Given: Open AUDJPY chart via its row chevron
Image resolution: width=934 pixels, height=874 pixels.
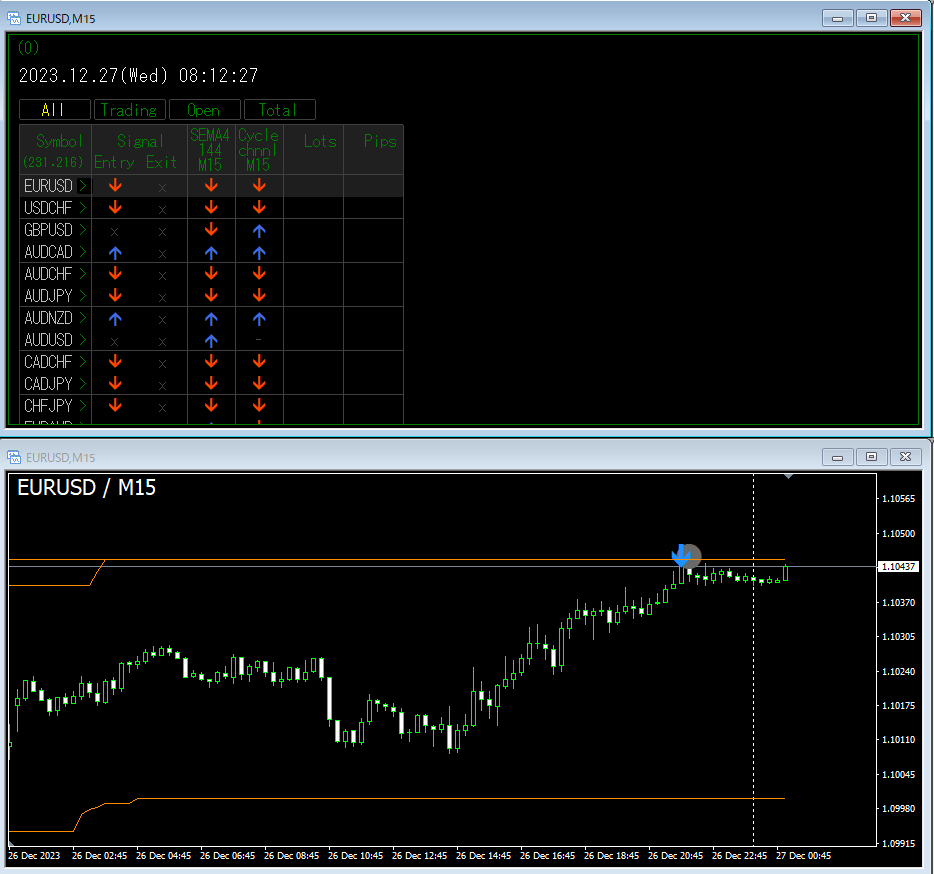Looking at the screenshot, I should click(x=83, y=296).
